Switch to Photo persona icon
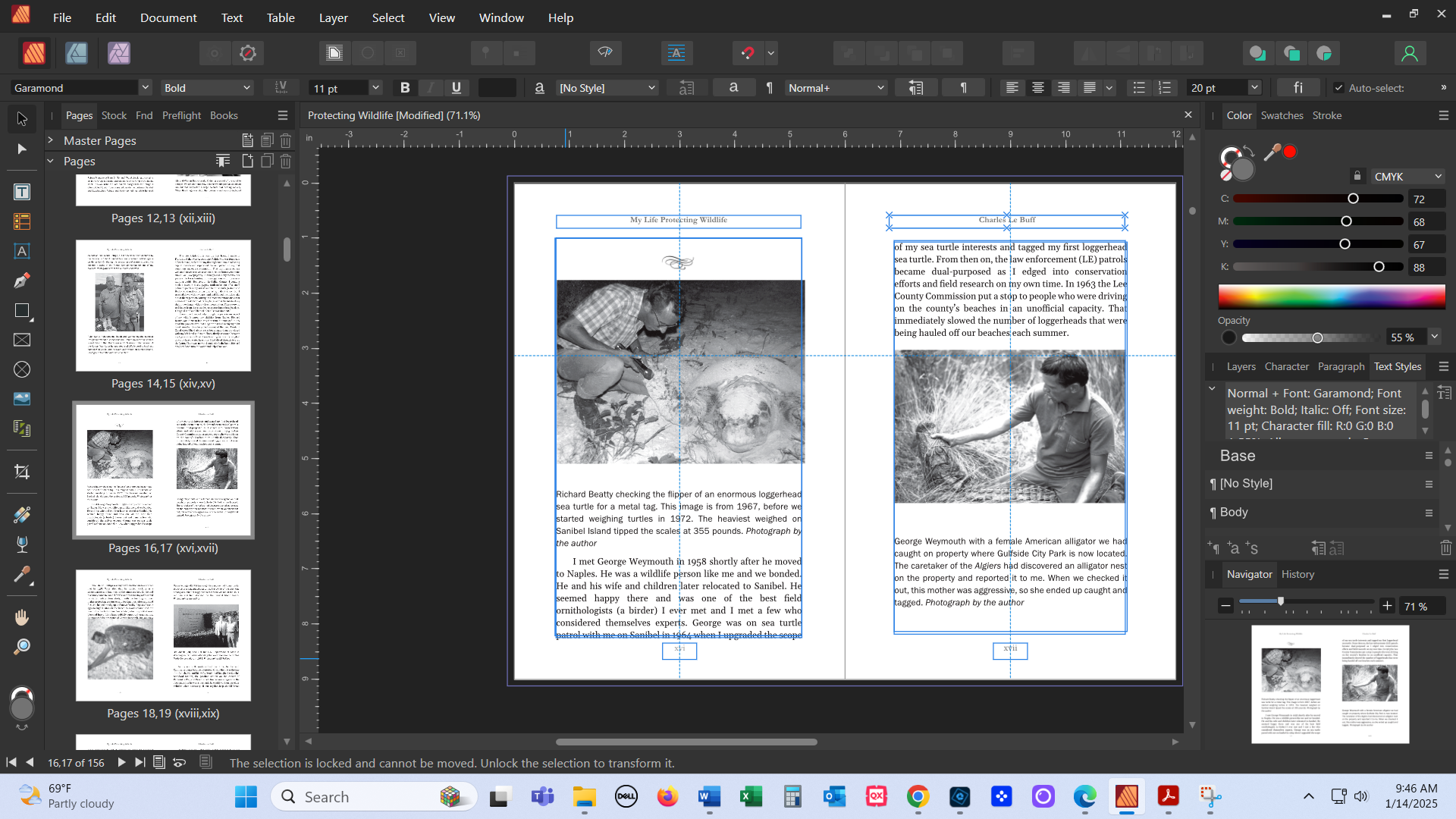 pos(119,53)
